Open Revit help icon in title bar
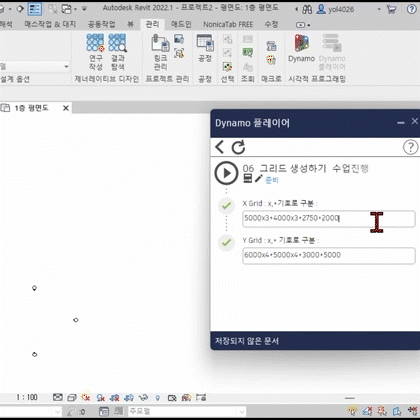 [x=412, y=9]
